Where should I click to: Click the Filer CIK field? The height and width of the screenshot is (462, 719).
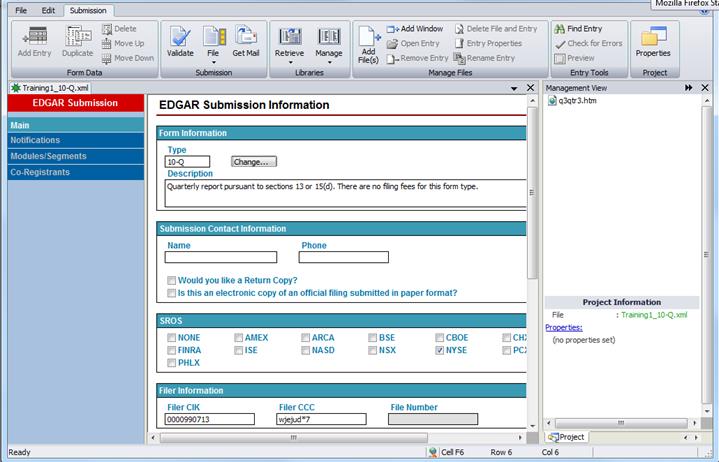click(x=210, y=419)
